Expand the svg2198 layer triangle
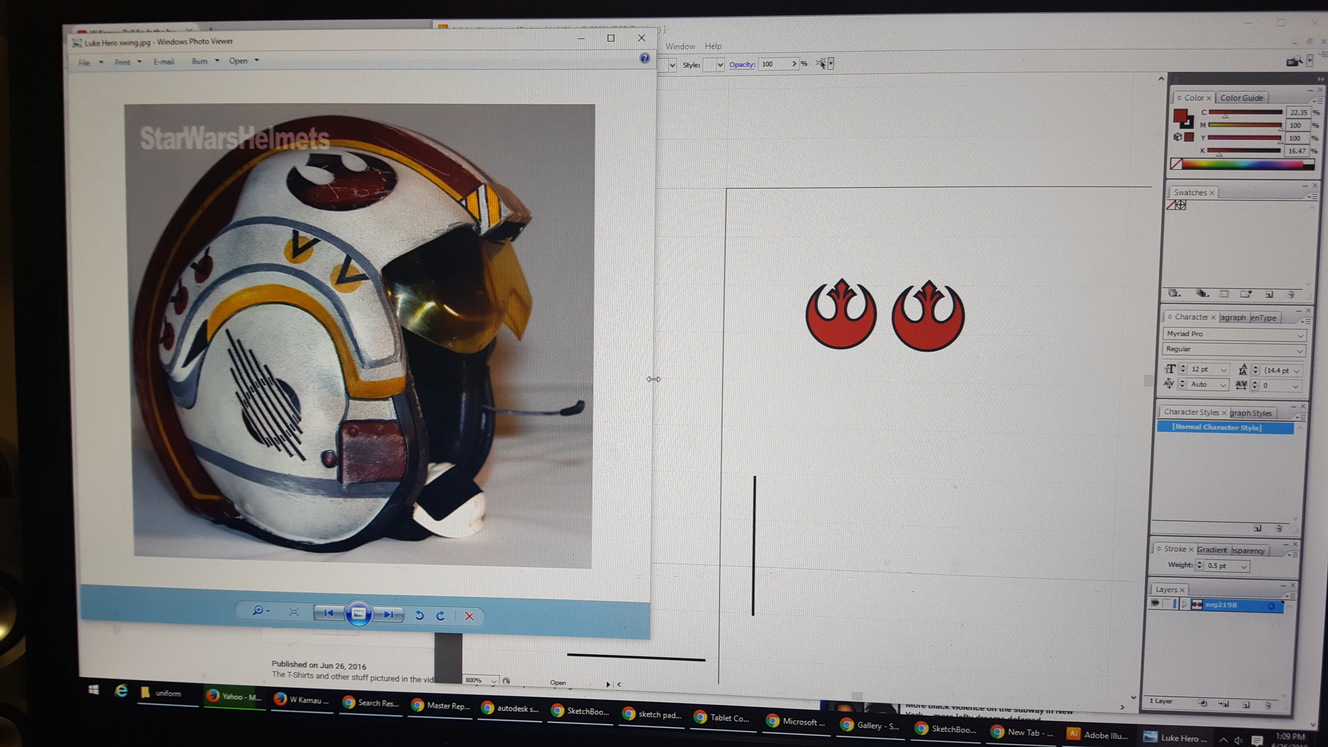 [1184, 604]
